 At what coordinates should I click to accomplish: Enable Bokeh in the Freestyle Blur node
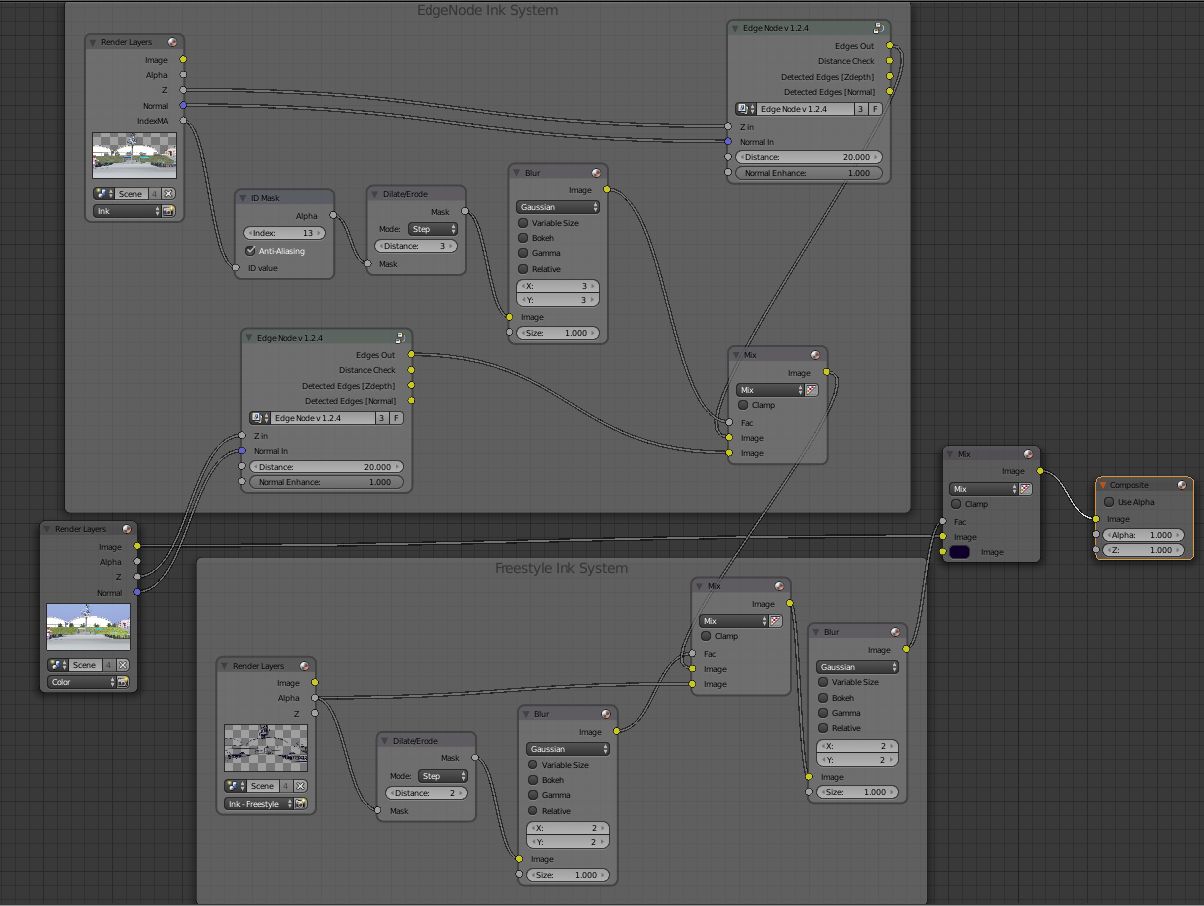coord(531,779)
